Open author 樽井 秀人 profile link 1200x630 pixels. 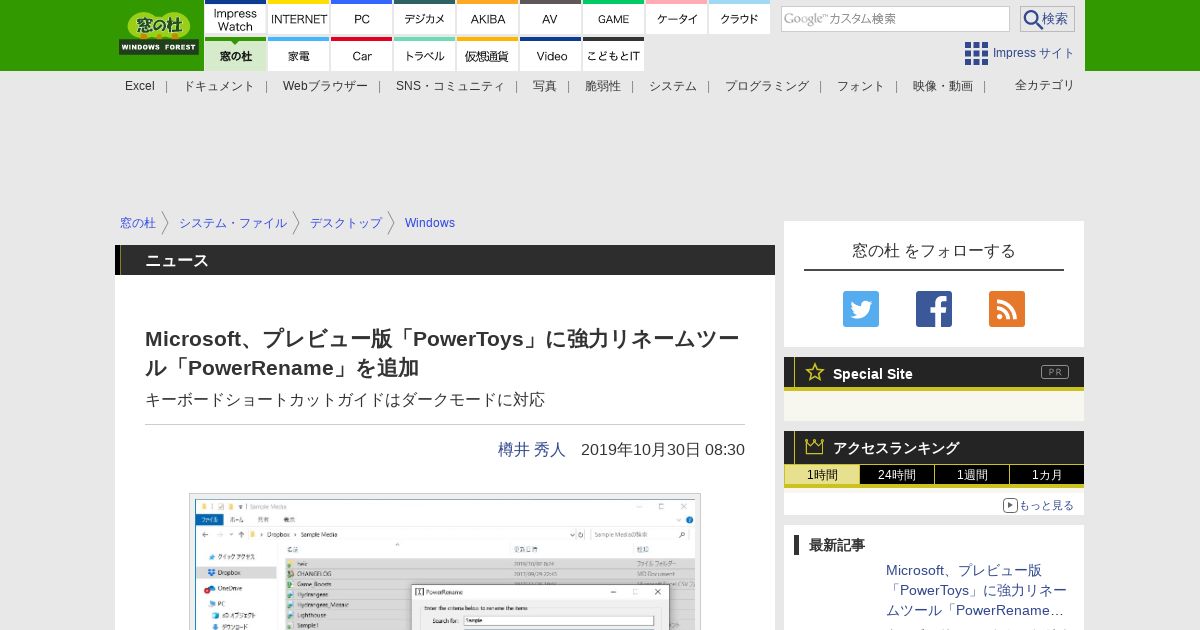(532, 450)
